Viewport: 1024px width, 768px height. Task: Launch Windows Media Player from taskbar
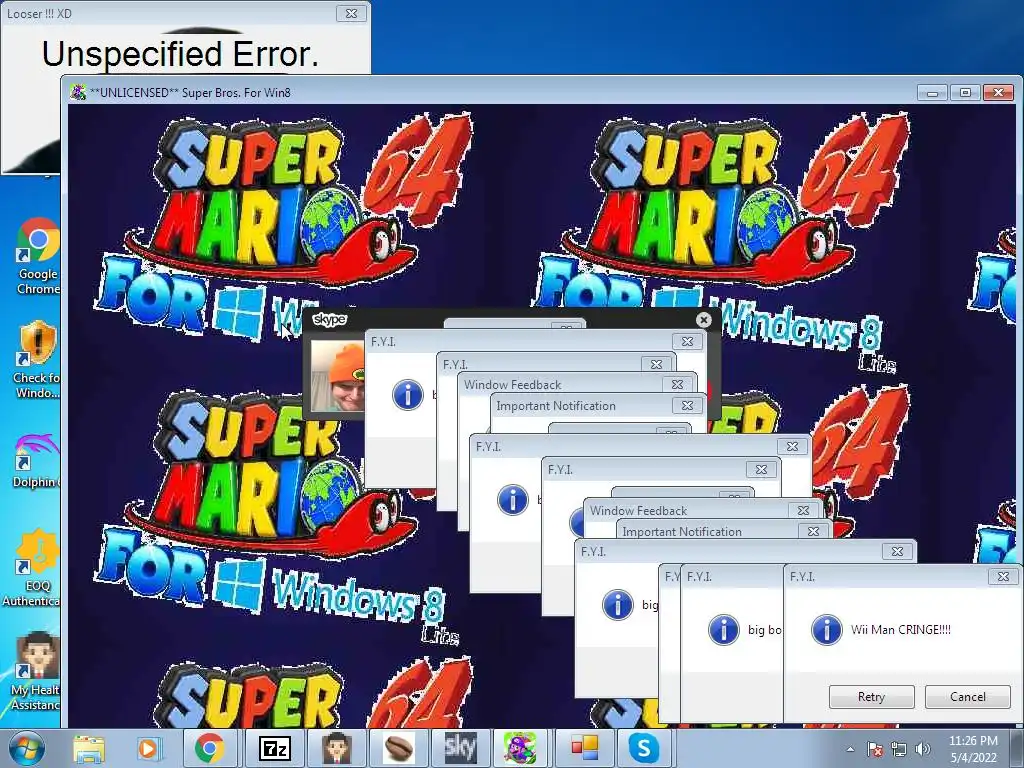(148, 748)
